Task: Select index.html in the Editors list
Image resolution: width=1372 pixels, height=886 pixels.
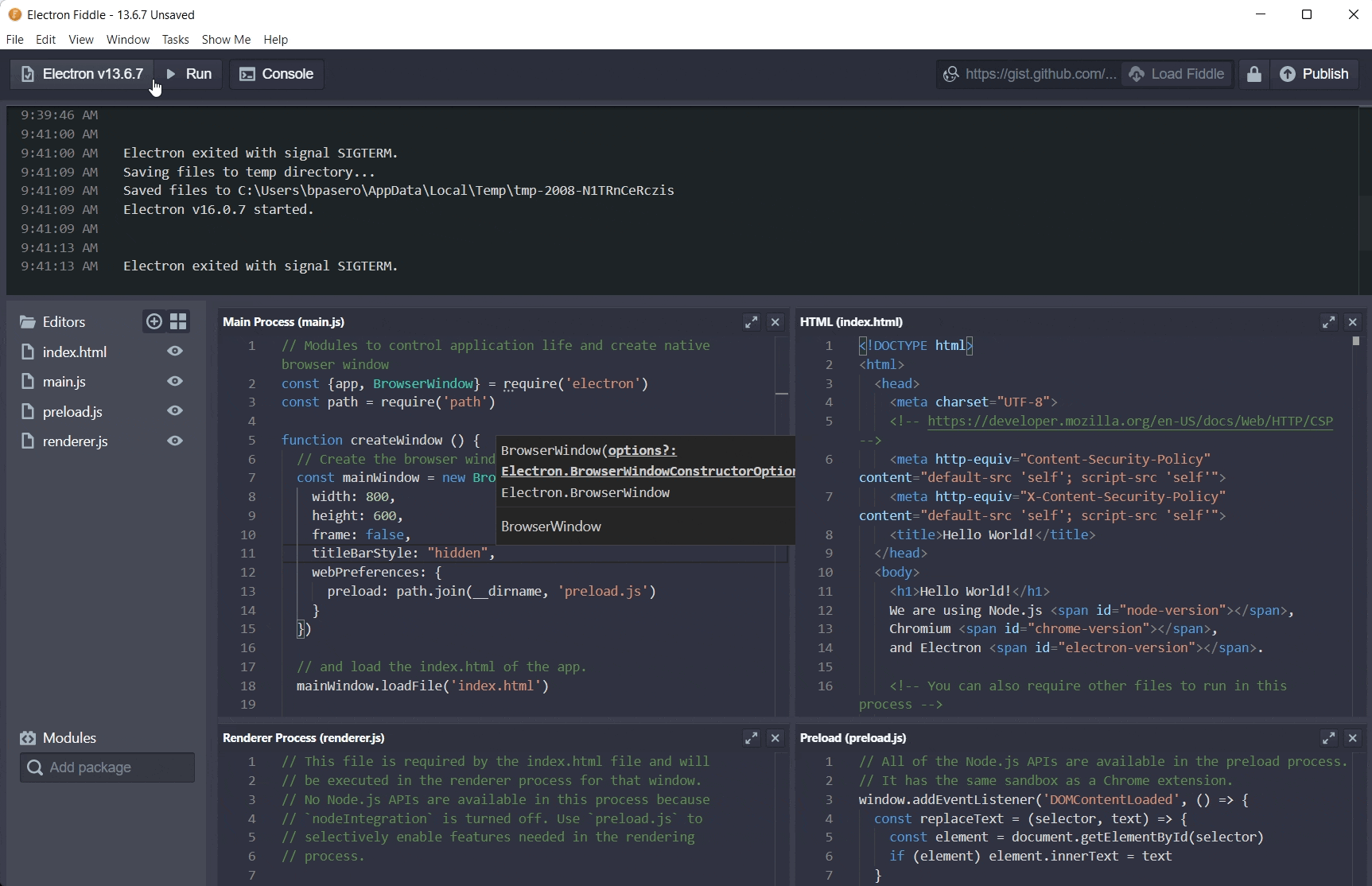Action: (75, 352)
